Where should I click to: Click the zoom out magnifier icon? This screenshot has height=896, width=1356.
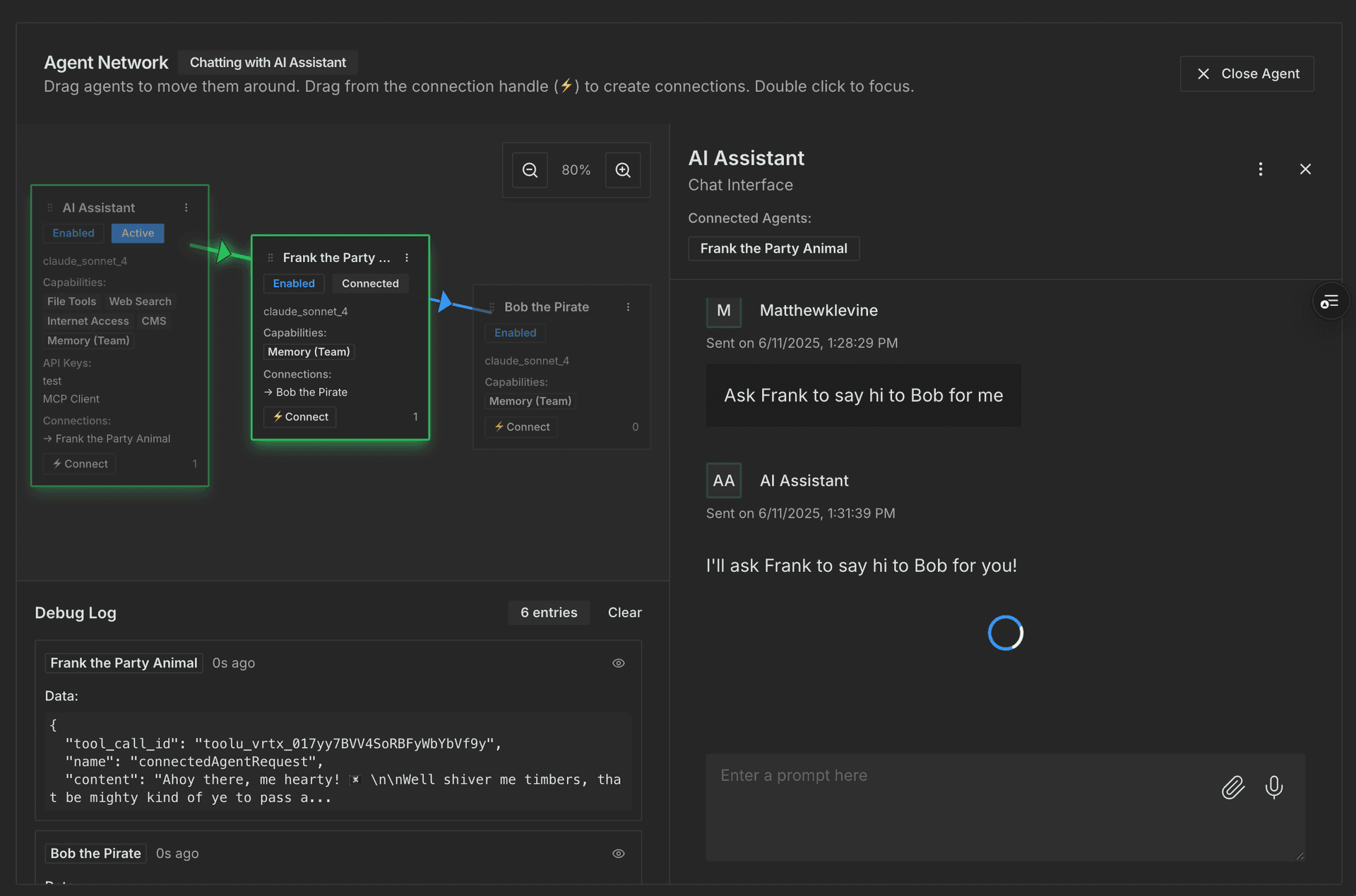coord(530,170)
